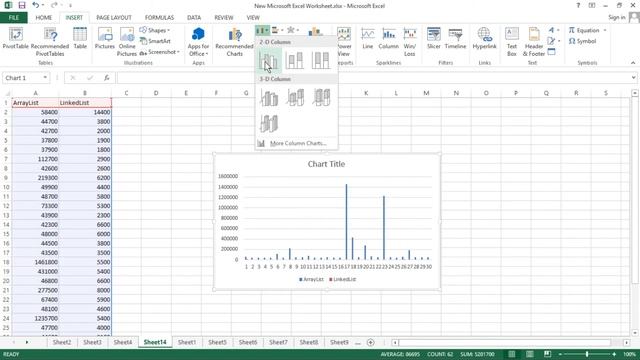The image size is (640, 360).
Task: Choose 3-D Stacked Column chart
Action: [295, 98]
